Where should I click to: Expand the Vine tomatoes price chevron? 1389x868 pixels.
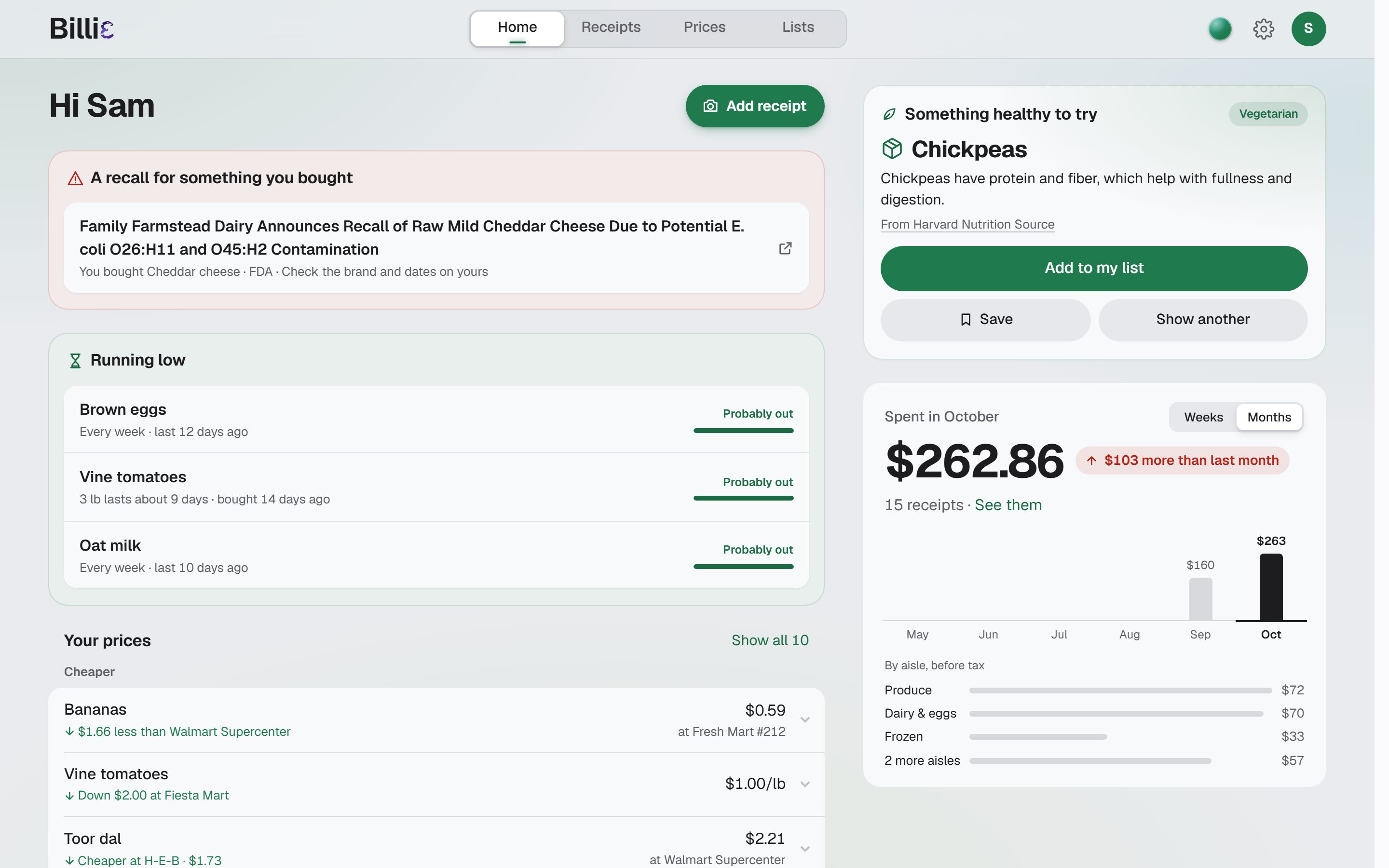click(804, 784)
